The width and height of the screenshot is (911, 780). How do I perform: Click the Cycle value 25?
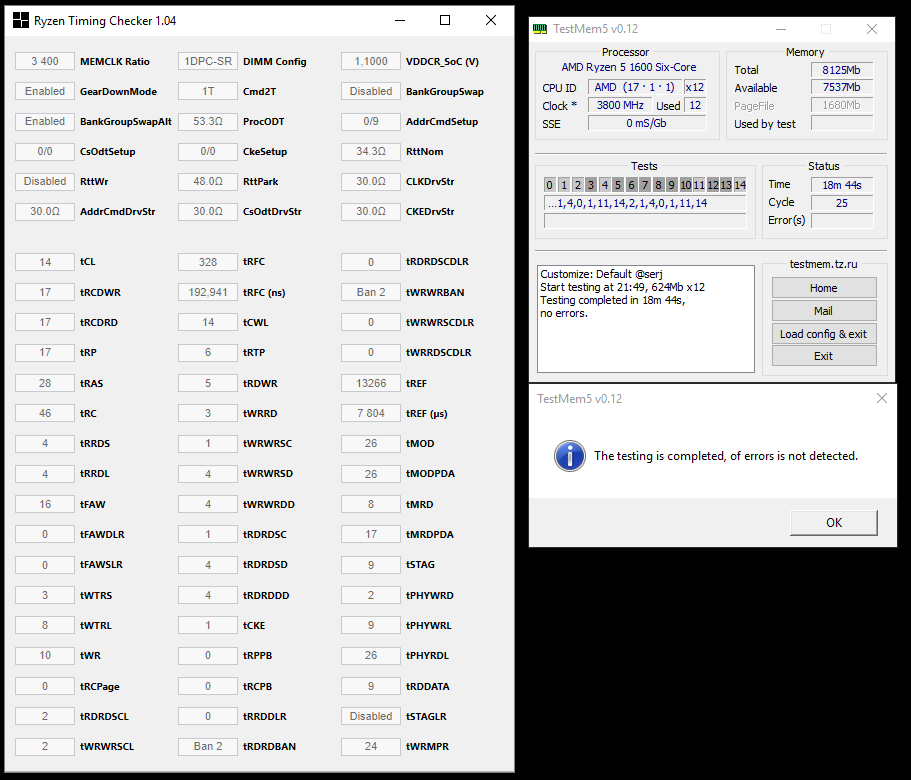pyautogui.click(x=841, y=203)
